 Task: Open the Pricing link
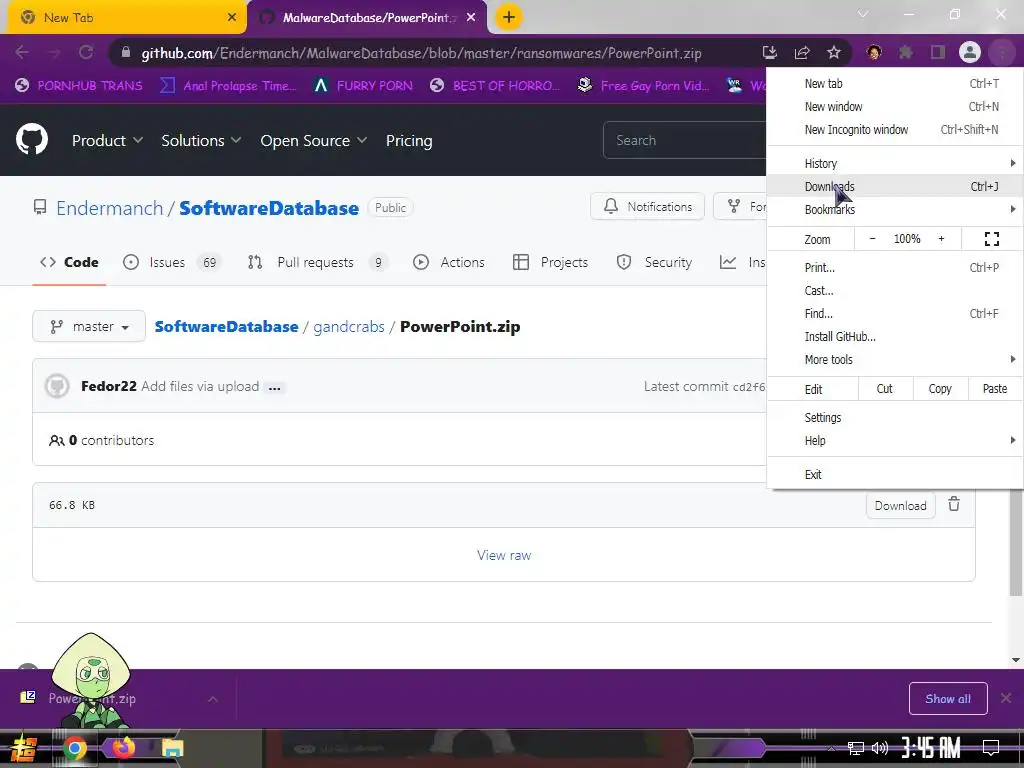(409, 140)
